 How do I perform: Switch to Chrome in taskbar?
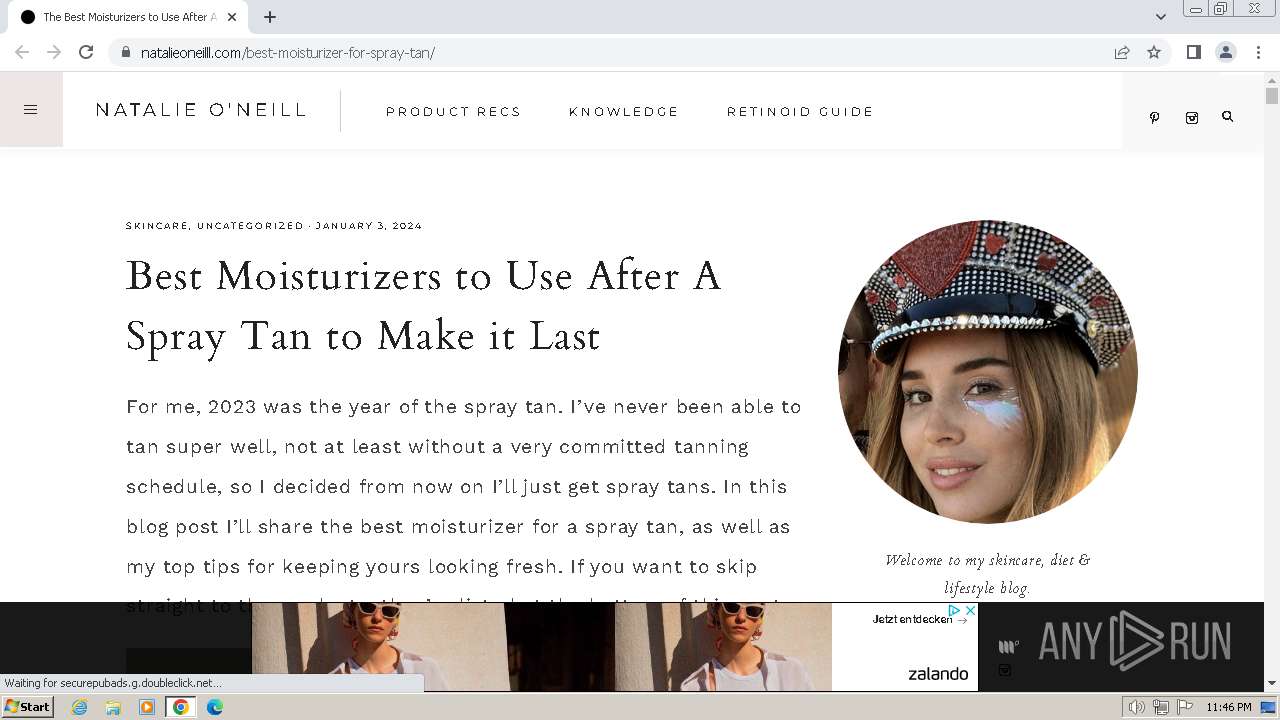tap(181, 707)
